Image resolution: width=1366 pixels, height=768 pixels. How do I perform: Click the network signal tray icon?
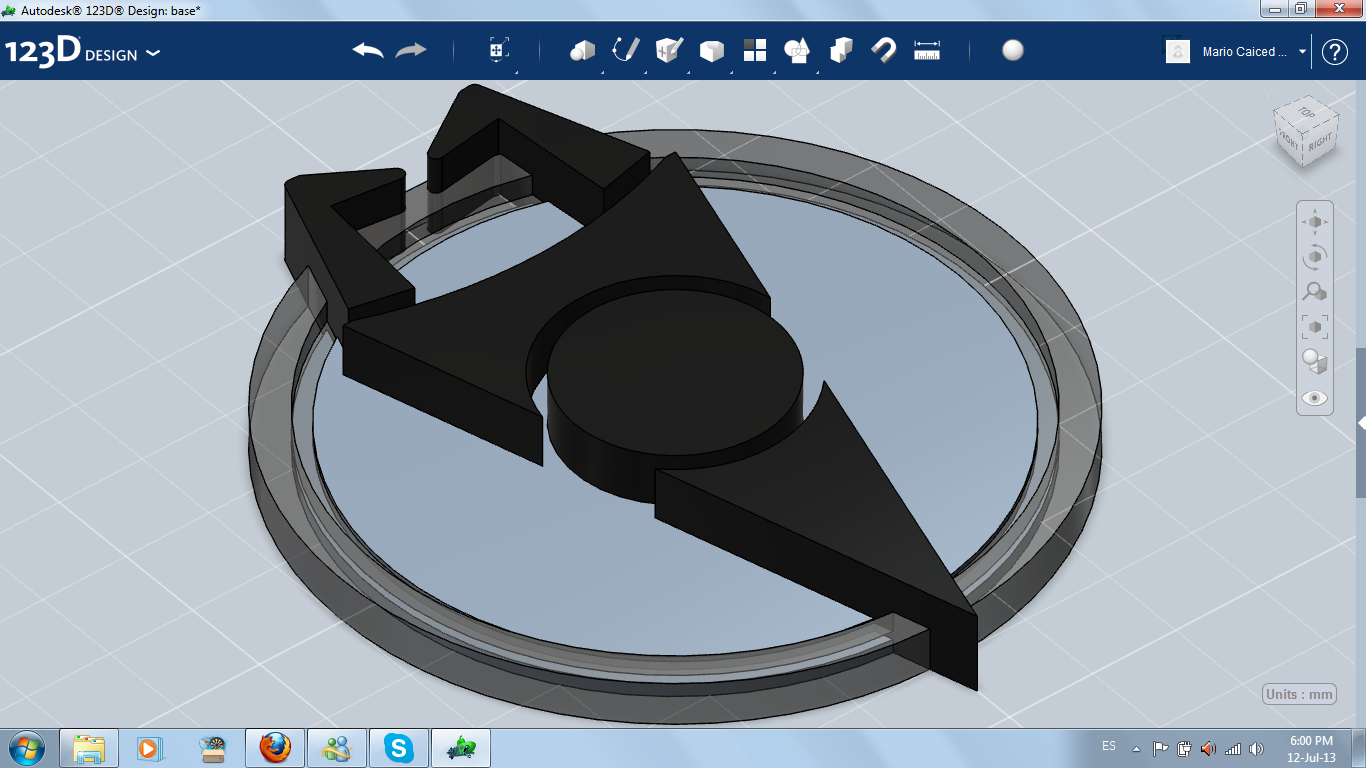tap(1233, 748)
